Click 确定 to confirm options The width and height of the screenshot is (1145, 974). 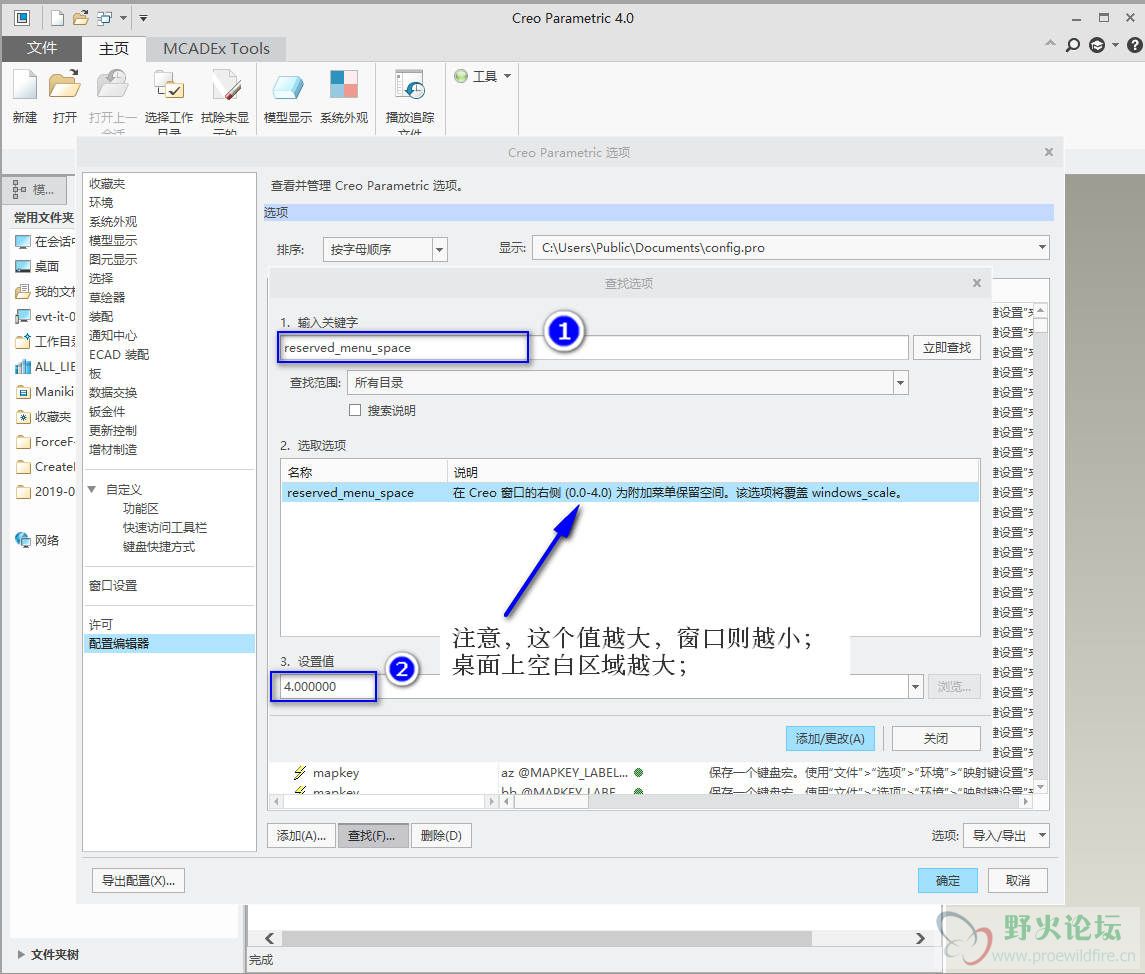[947, 881]
